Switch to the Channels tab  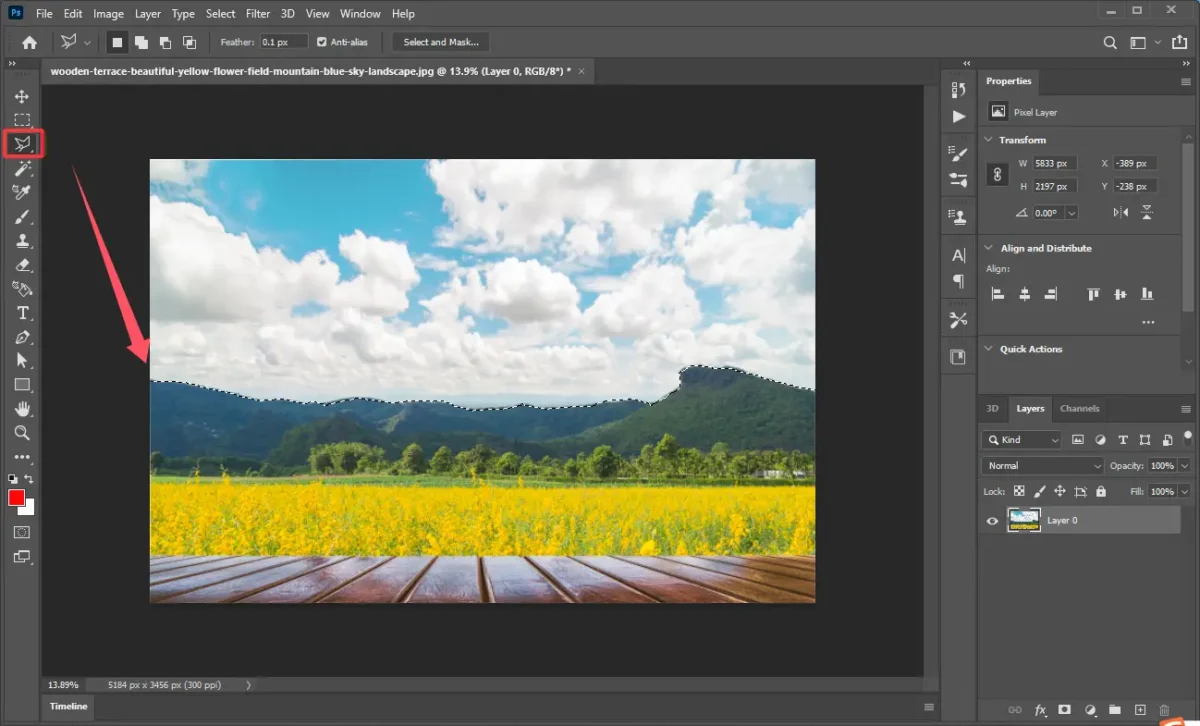[1079, 408]
